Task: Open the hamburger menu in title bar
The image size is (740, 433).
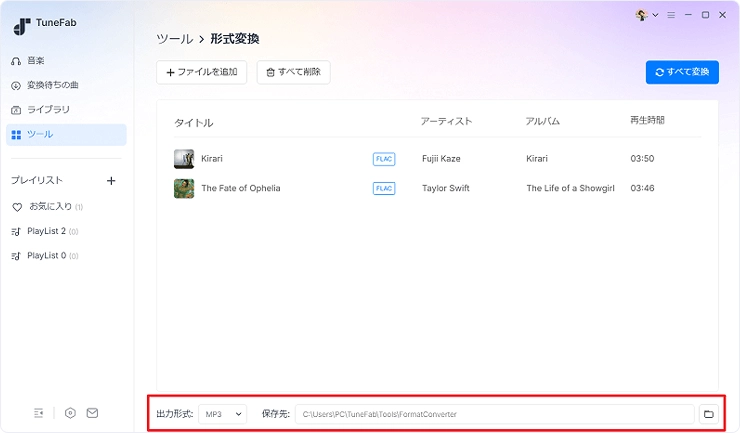Action: coord(671,15)
